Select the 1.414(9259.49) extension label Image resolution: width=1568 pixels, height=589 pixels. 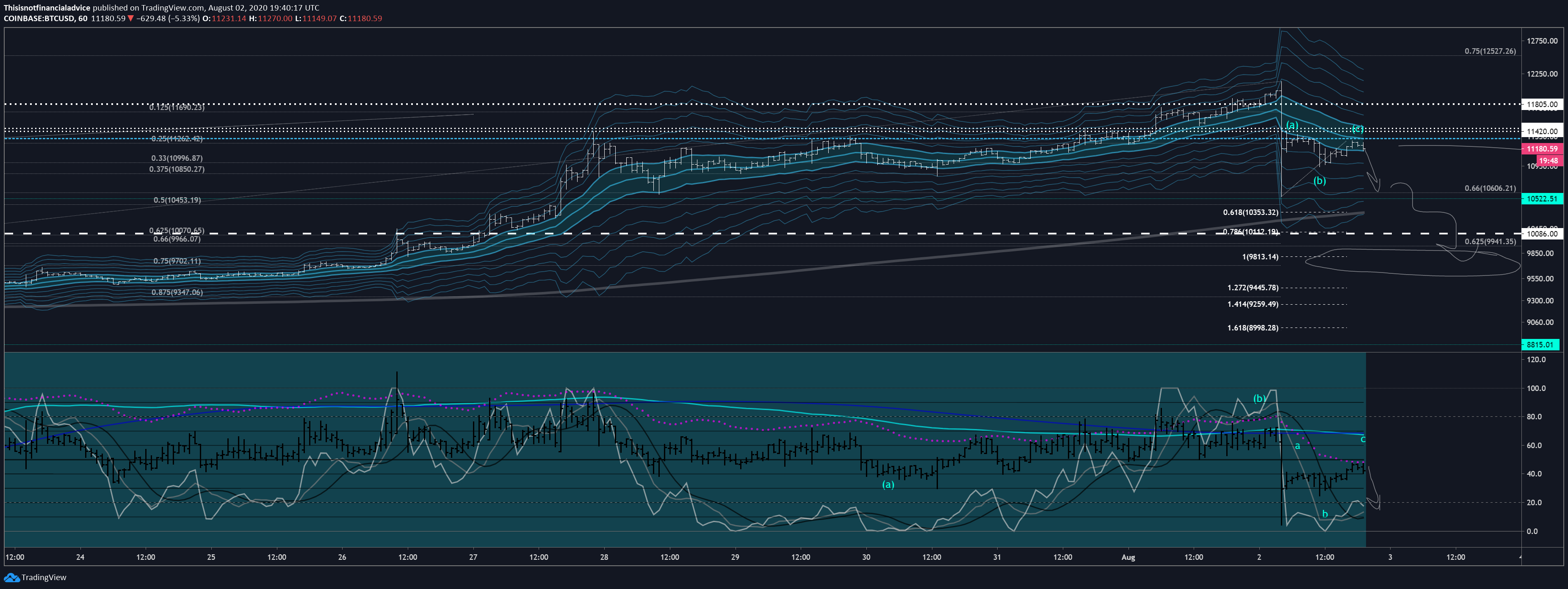pyautogui.click(x=1253, y=304)
